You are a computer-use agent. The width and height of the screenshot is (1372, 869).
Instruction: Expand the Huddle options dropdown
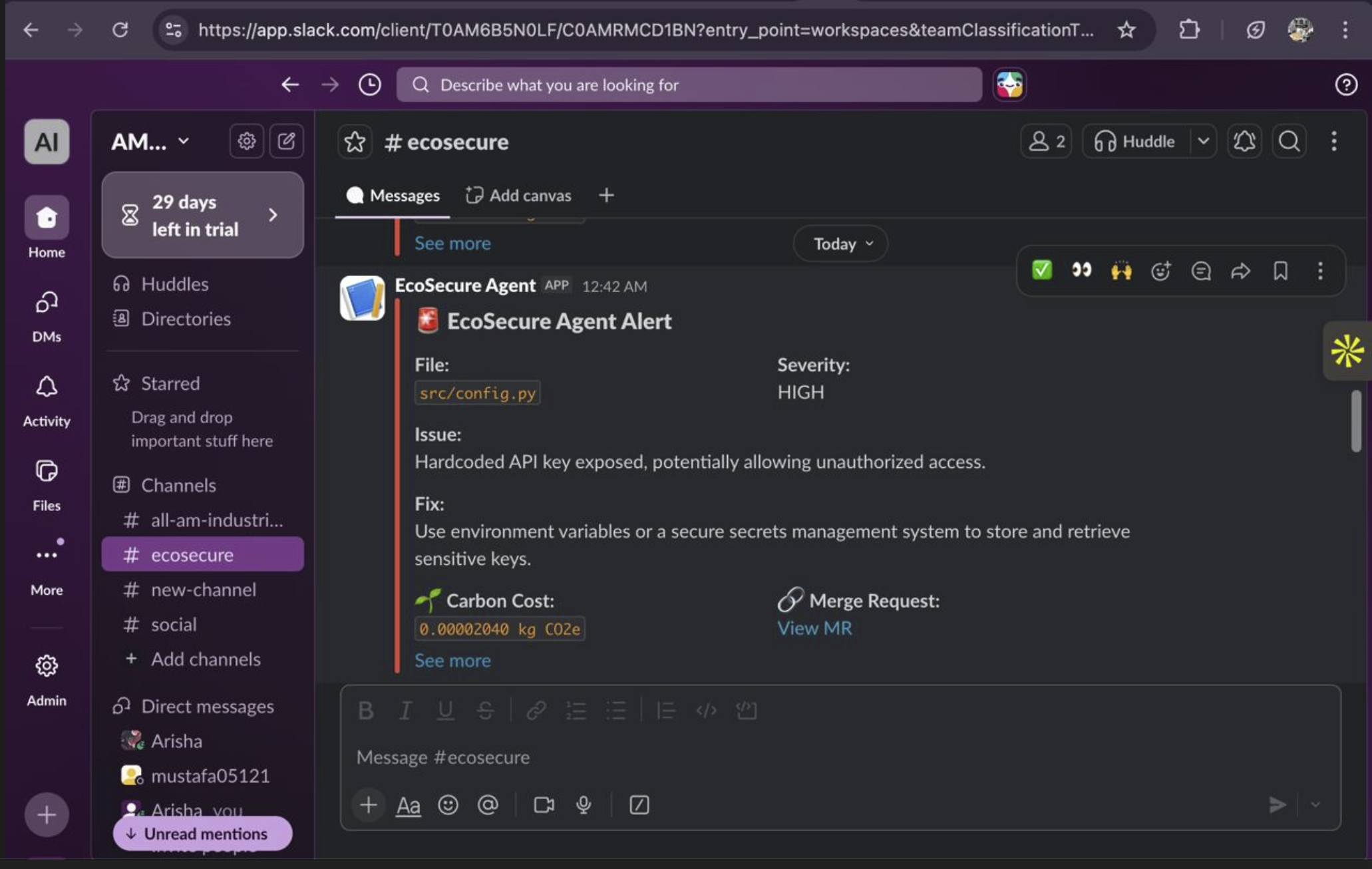point(1203,141)
